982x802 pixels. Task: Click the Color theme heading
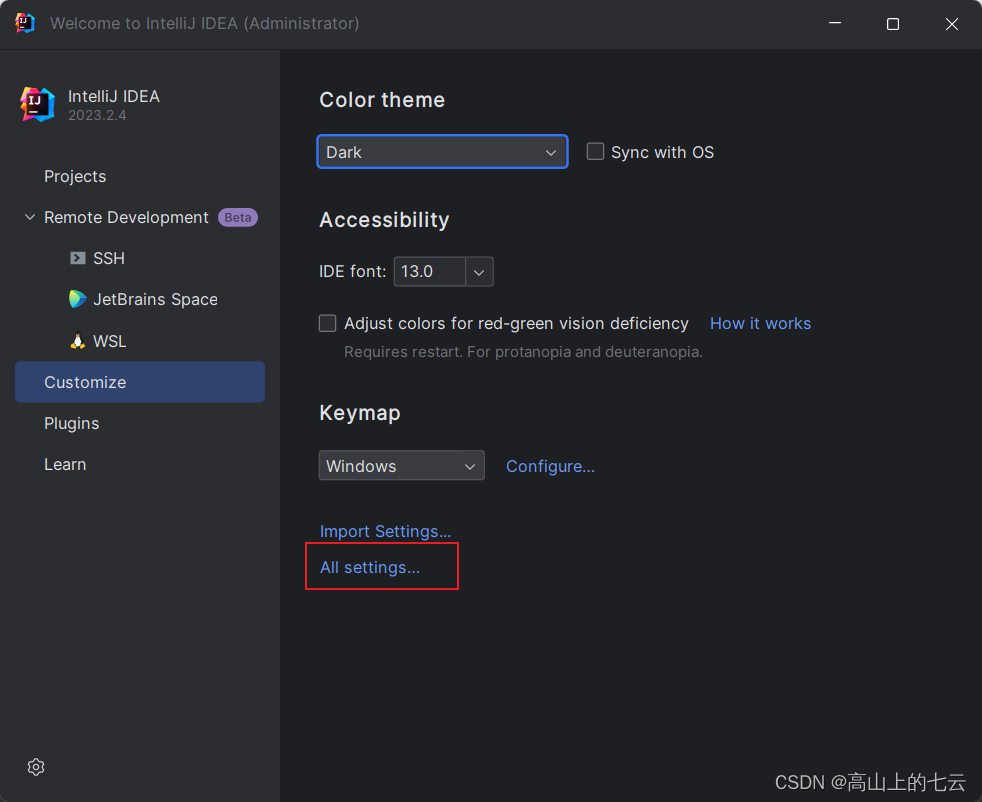pos(382,100)
